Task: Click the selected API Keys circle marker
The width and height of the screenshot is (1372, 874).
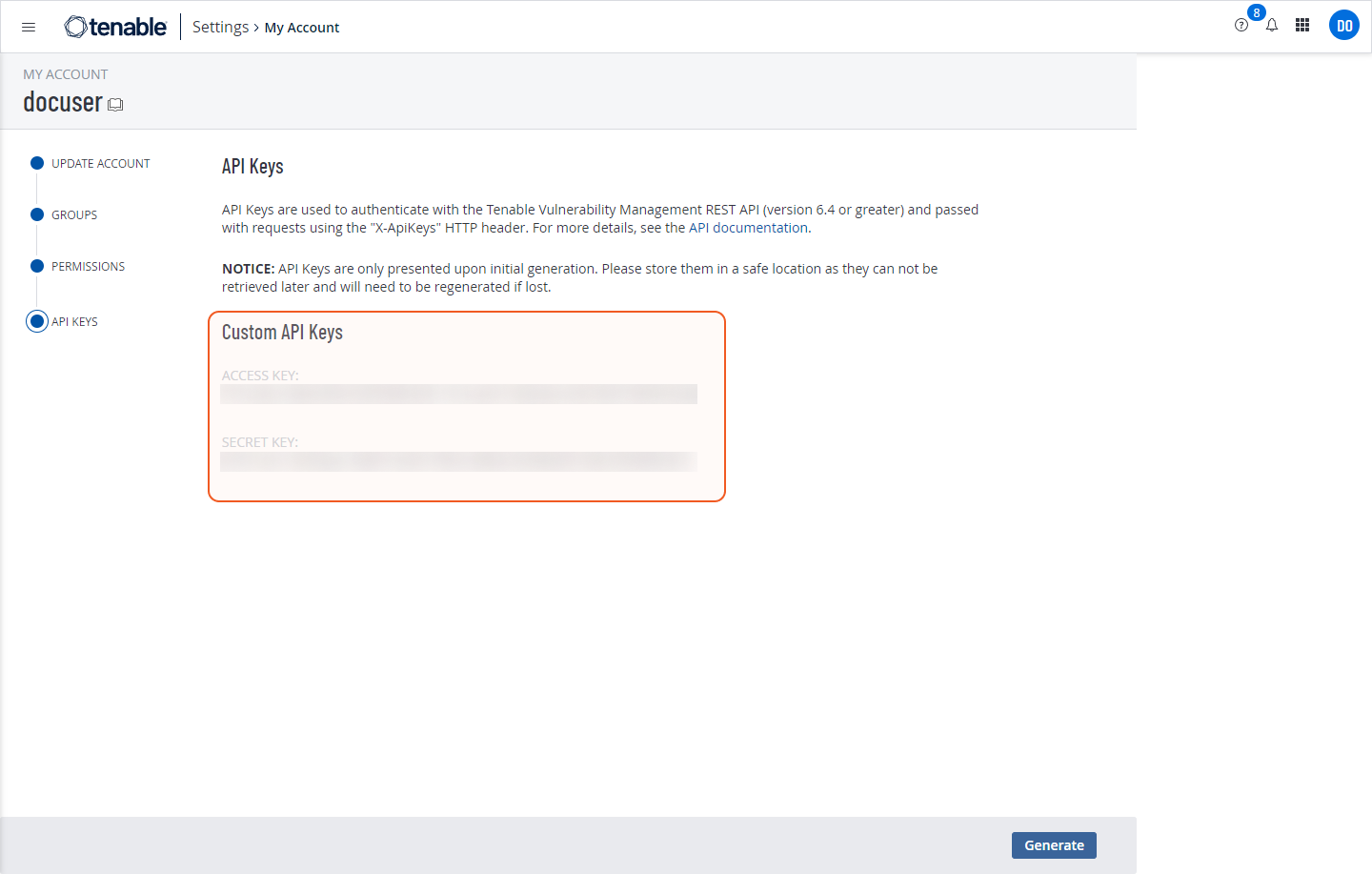Action: [x=37, y=321]
